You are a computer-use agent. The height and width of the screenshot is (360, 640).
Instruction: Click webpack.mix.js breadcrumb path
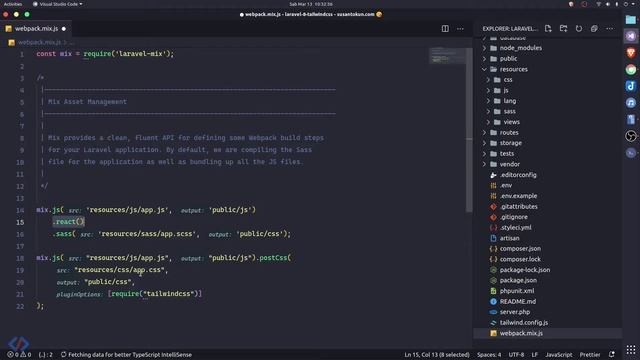(x=39, y=42)
